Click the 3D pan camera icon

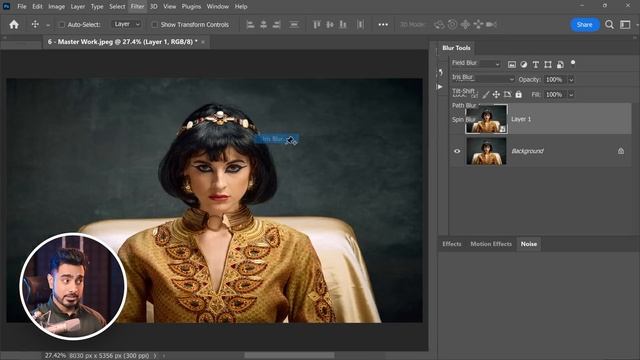(x=465, y=24)
